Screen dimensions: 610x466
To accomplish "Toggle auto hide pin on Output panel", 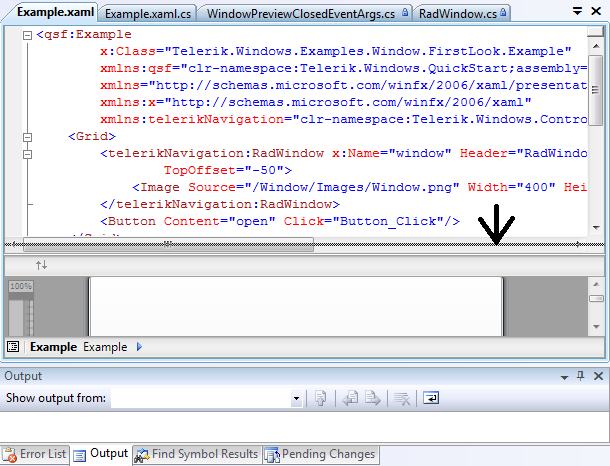I will click(580, 376).
